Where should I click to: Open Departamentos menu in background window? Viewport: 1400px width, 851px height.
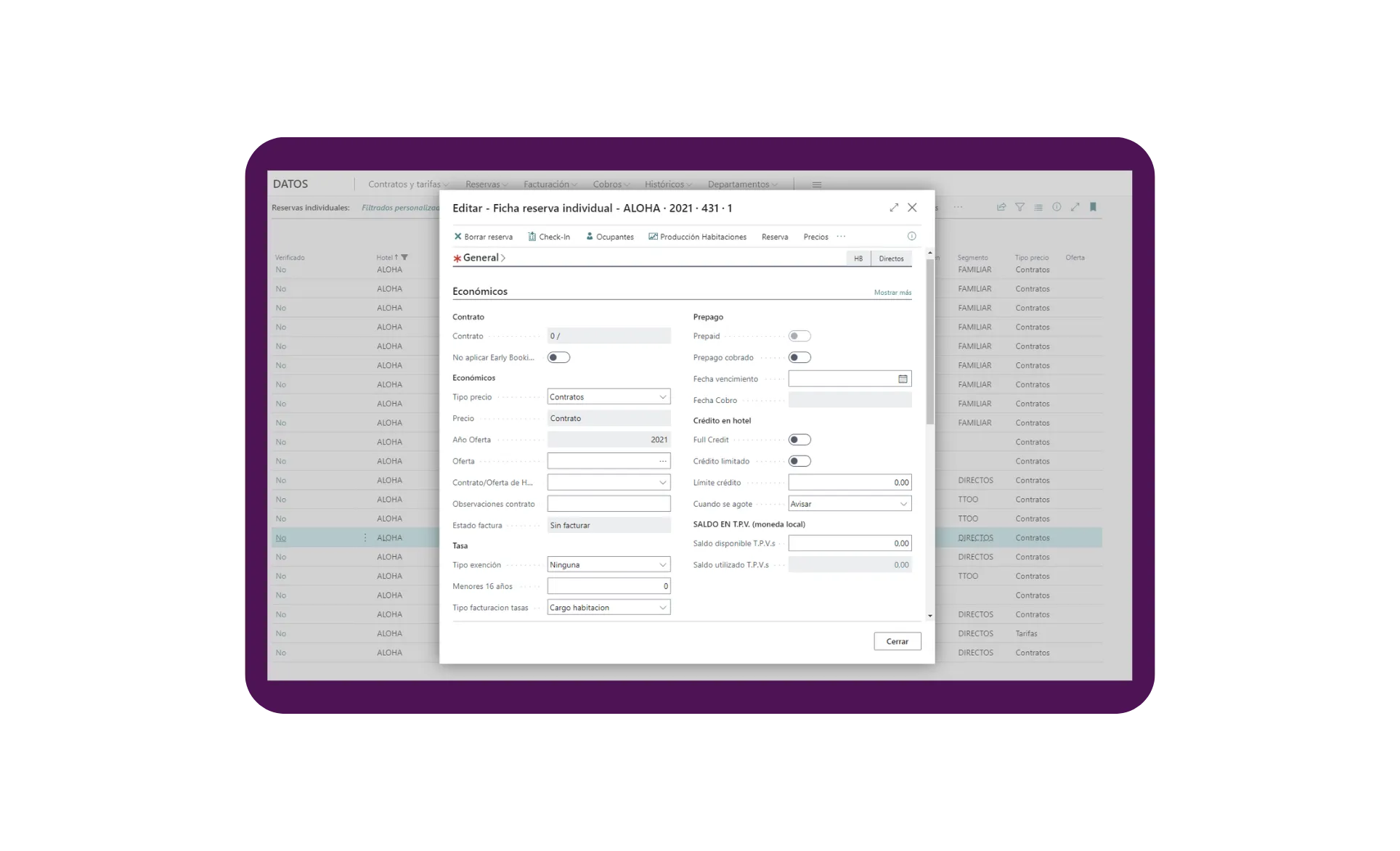tap(742, 184)
